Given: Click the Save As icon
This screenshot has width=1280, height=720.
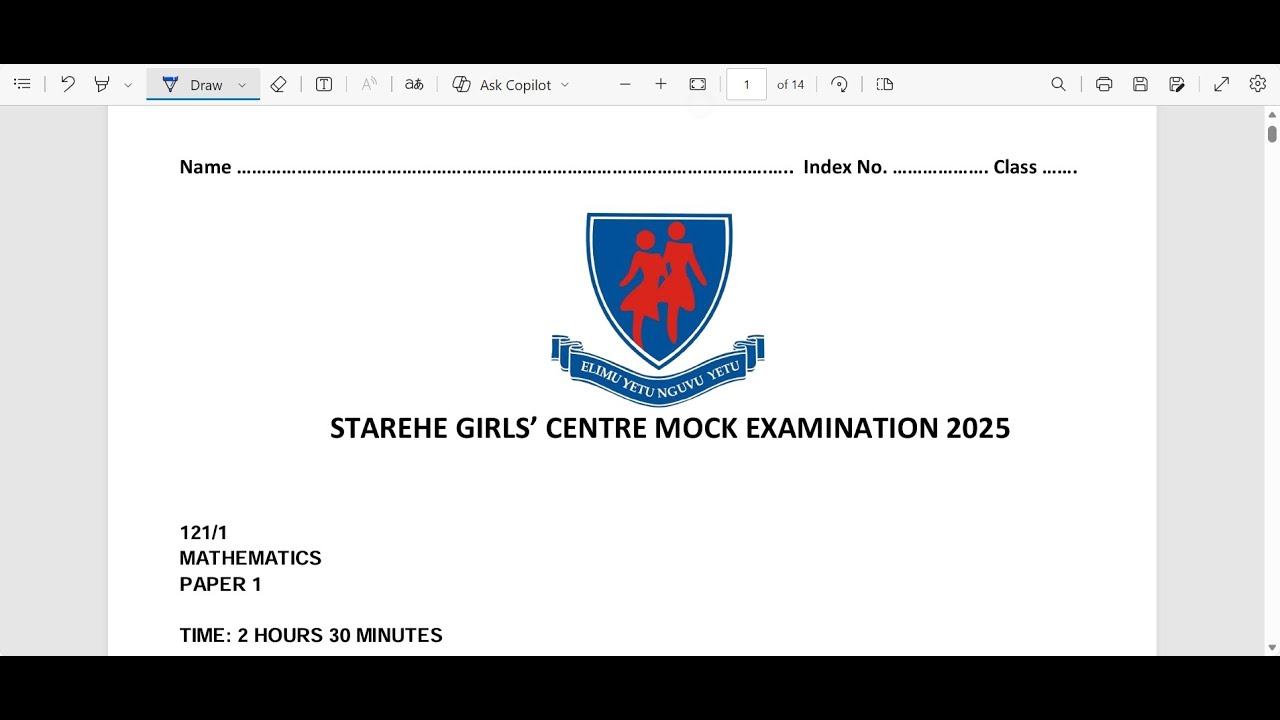Looking at the screenshot, I should tap(1177, 85).
